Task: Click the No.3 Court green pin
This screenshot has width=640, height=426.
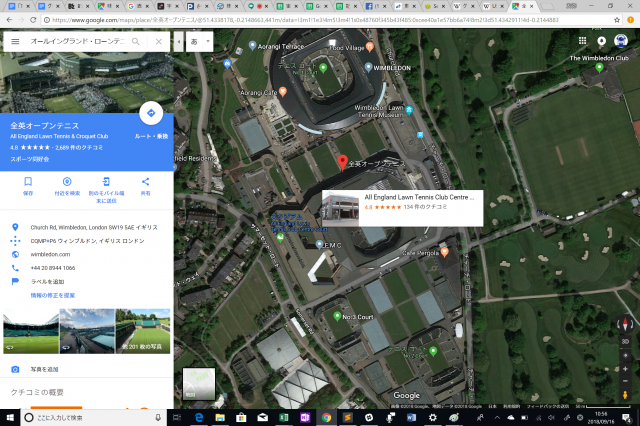Action: pos(337,315)
